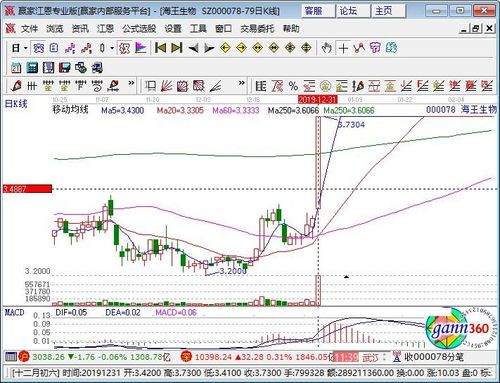Image resolution: width=500 pixels, height=383 pixels.
Task: Click the 论坛 button in title bar
Action: tap(353, 11)
